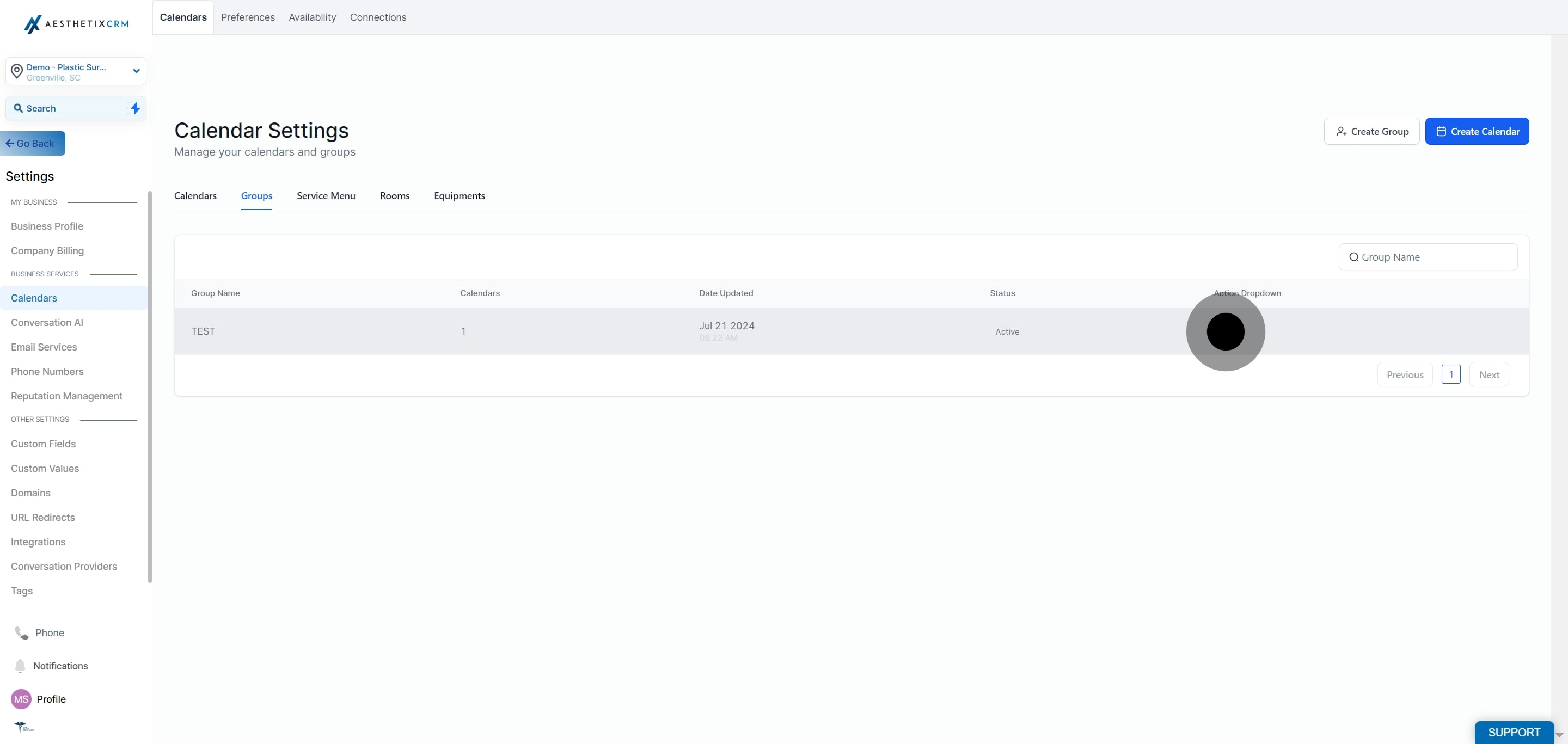1568x744 pixels.
Task: Click the settings sidebar scrollbar
Action: [x=150, y=387]
